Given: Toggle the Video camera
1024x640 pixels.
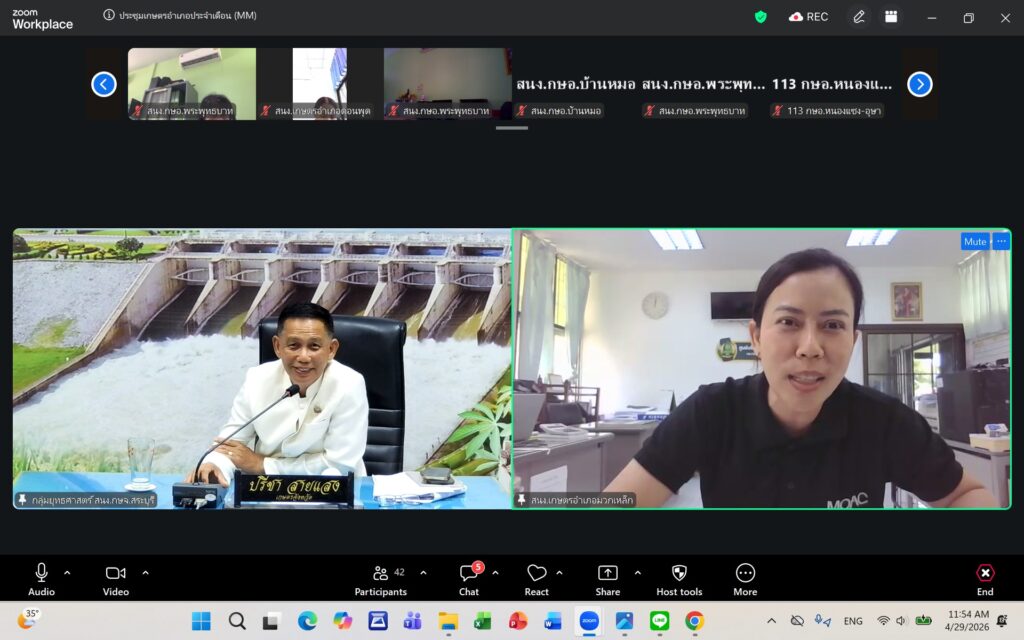Looking at the screenshot, I should tap(116, 579).
